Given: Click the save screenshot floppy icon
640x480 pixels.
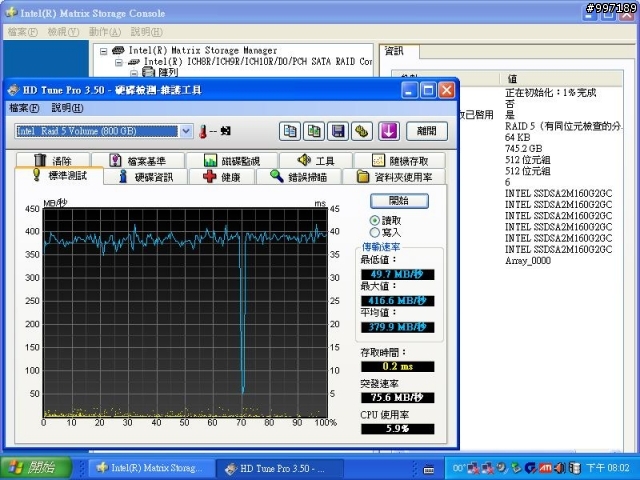Looking at the screenshot, I should (338, 131).
